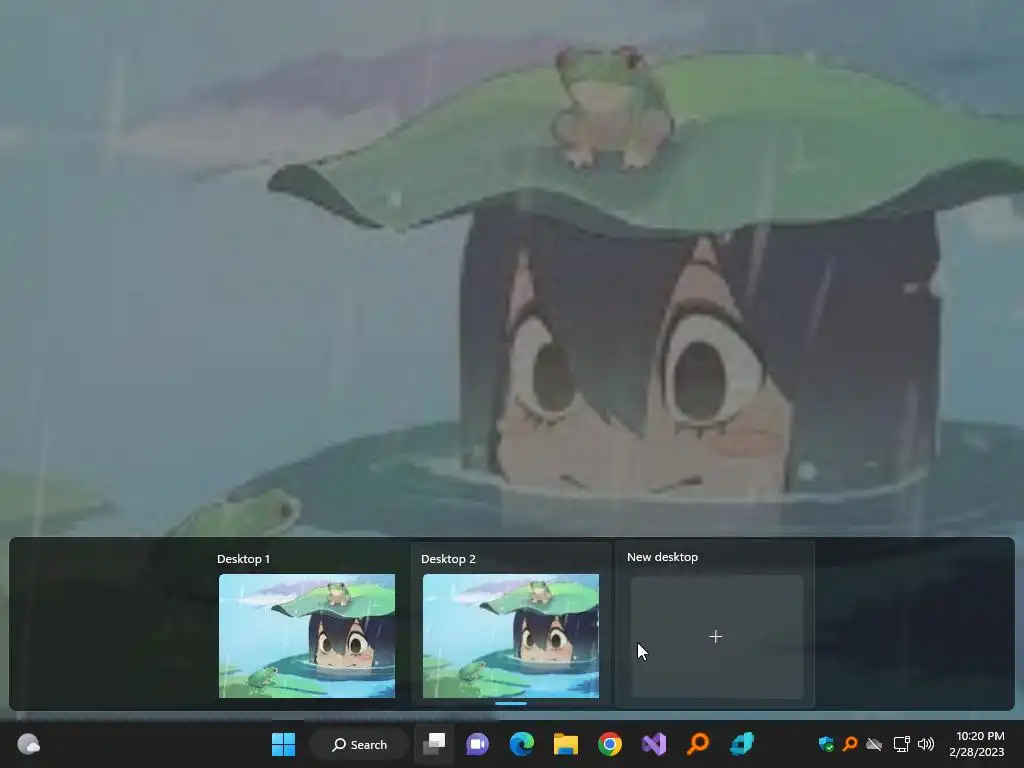
Task: Switch to the Desktop 1 thumbnail
Action: coord(307,635)
